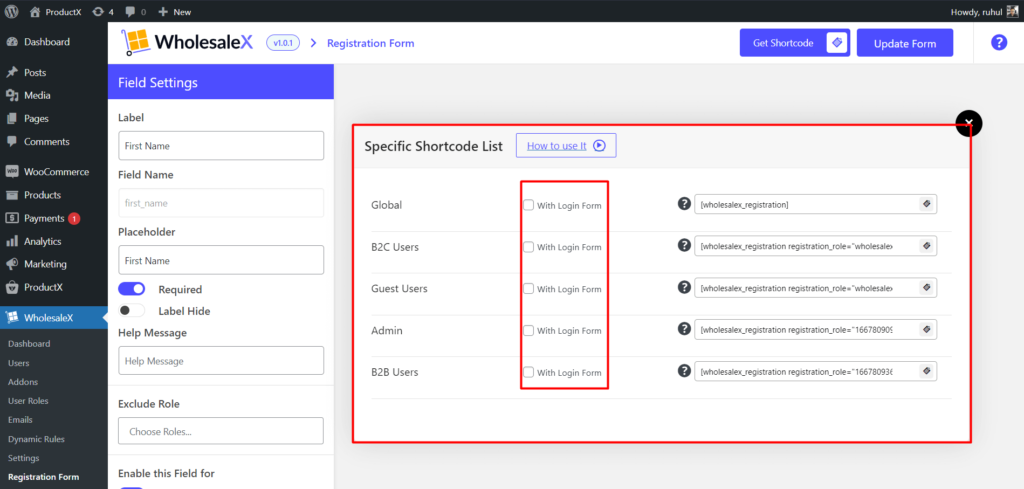Open the How to use It link
This screenshot has width=1024, height=489.
[x=566, y=146]
